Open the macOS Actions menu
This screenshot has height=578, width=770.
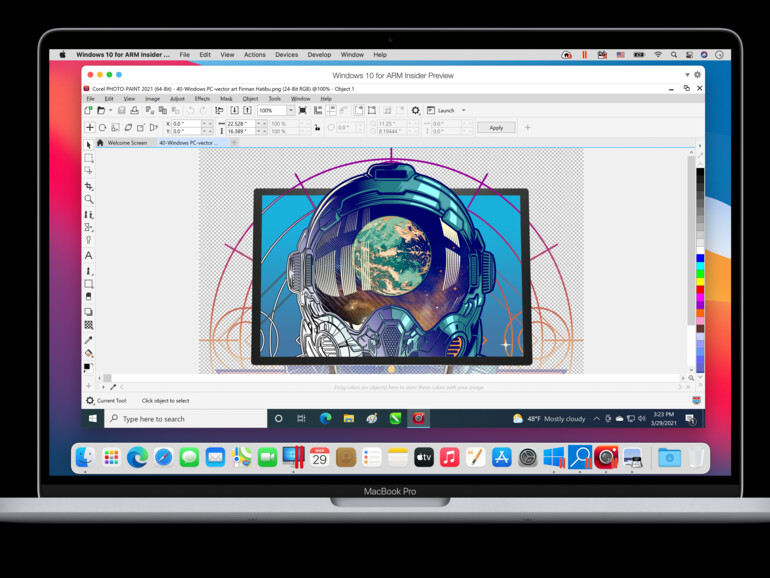pos(254,55)
